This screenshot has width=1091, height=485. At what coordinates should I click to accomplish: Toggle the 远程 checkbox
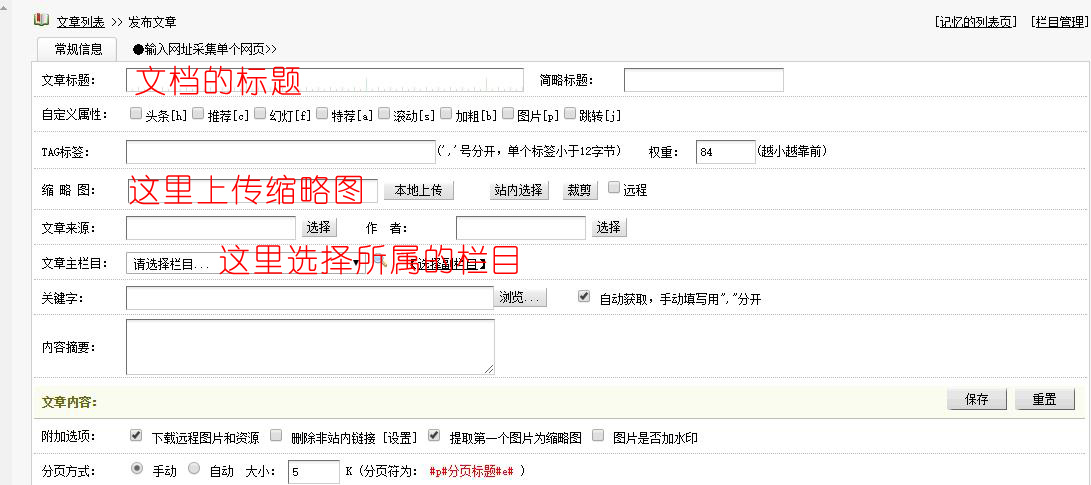(614, 187)
